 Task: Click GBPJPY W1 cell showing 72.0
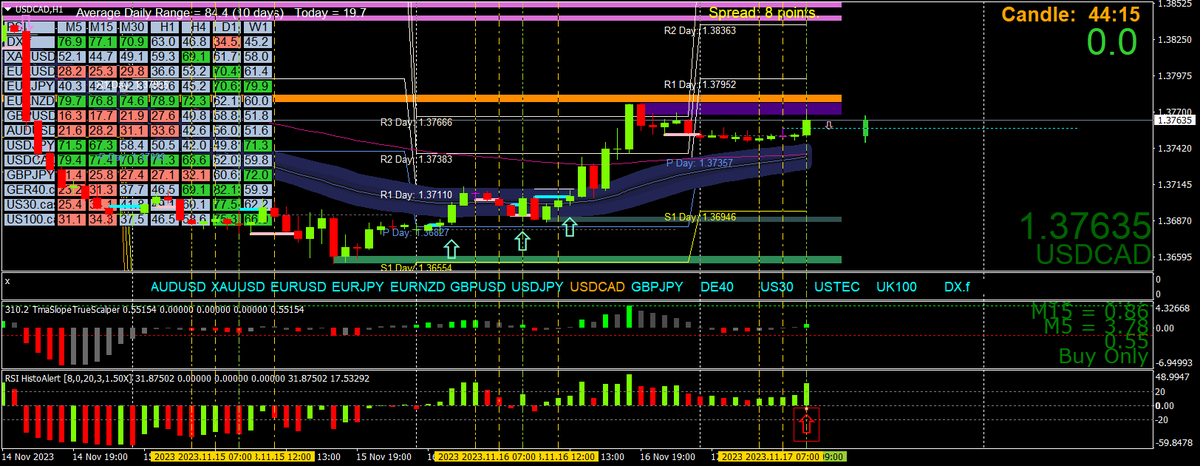(256, 174)
